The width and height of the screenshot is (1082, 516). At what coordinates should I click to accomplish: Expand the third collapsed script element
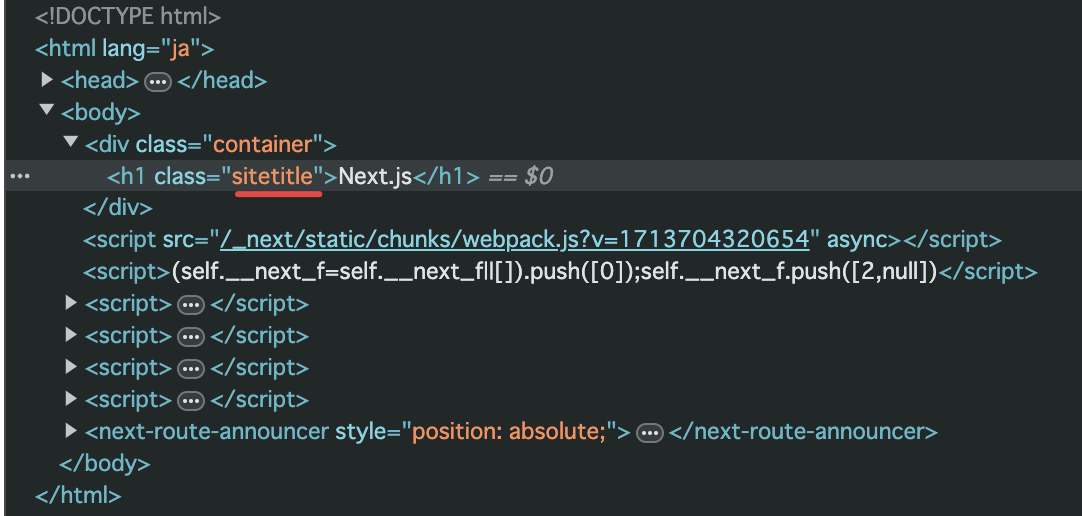[x=70, y=366]
